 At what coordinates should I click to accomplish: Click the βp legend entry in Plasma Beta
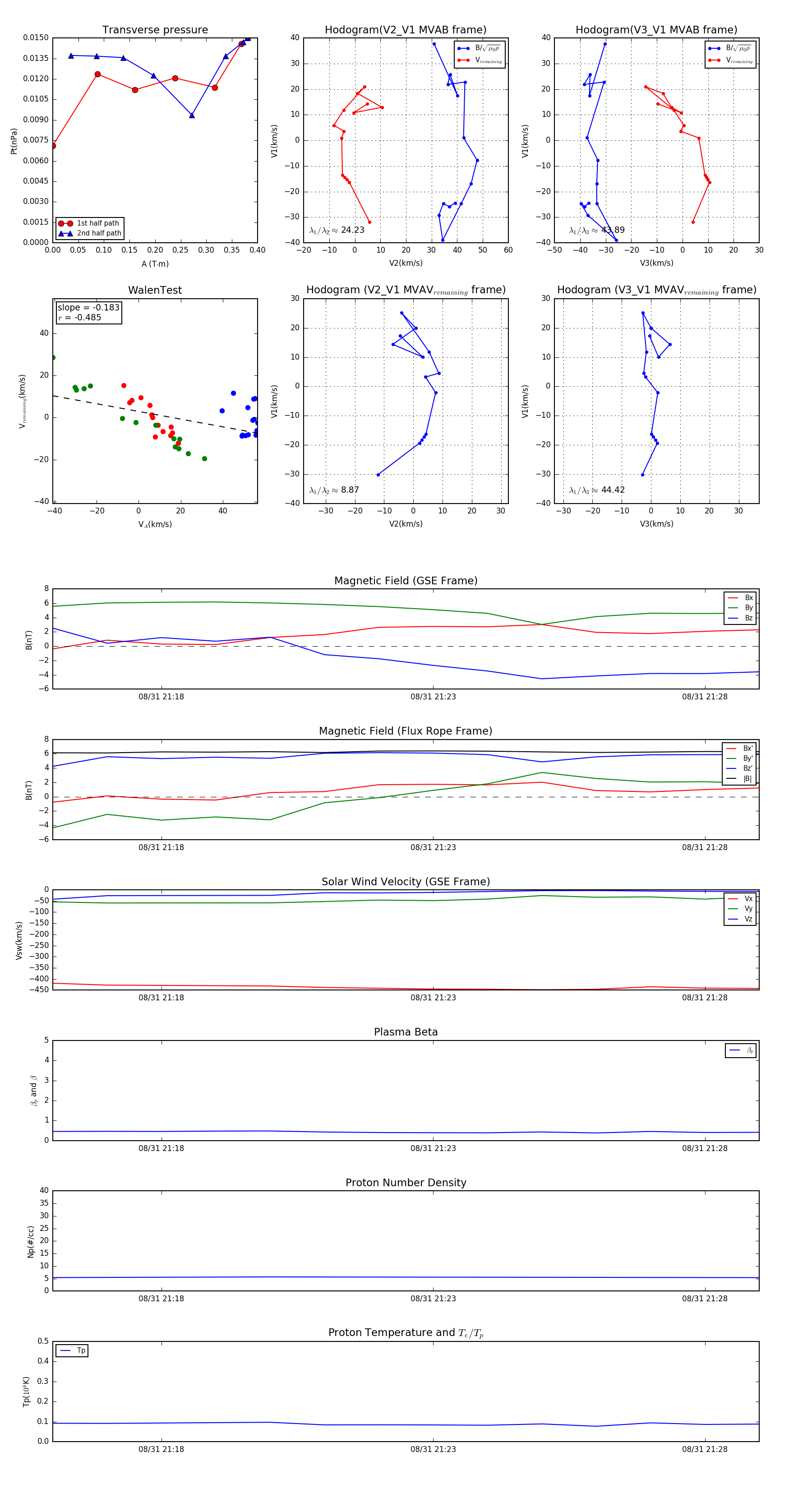(741, 1050)
